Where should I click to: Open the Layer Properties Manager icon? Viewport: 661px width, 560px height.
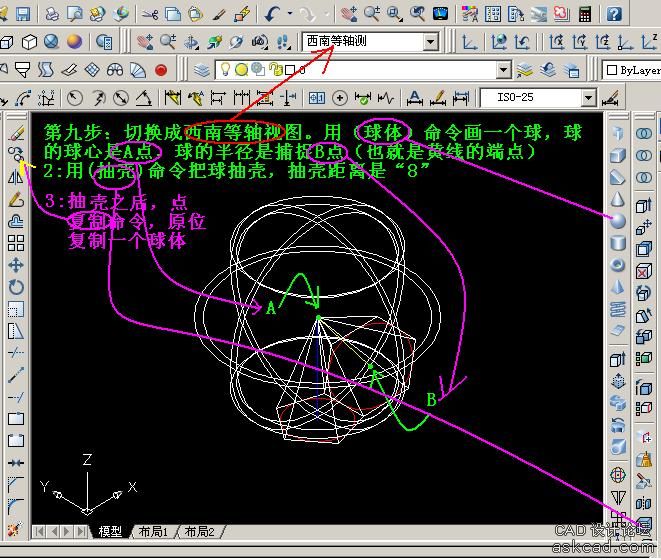coord(202,70)
